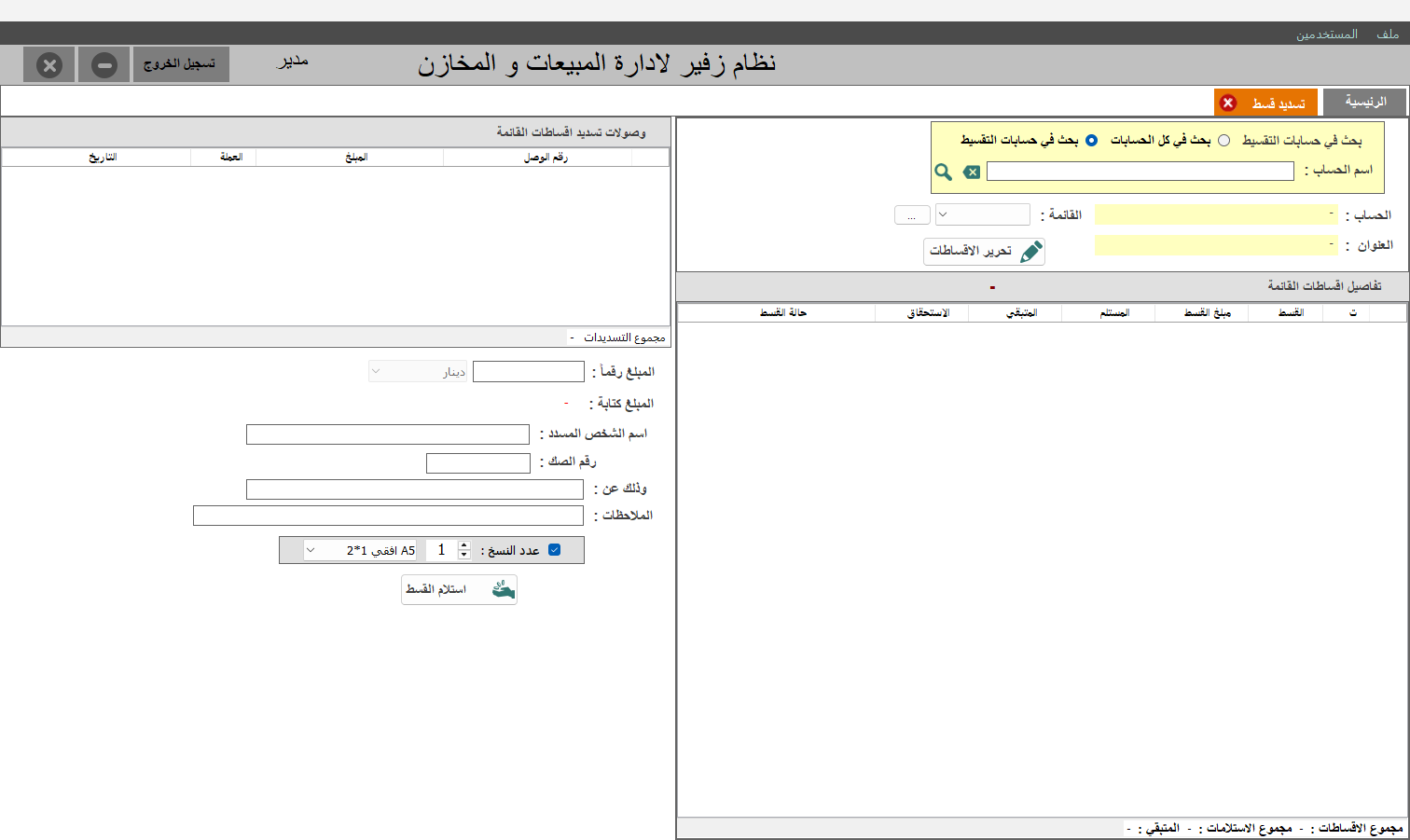Click the التاريخ column header

[103, 158]
